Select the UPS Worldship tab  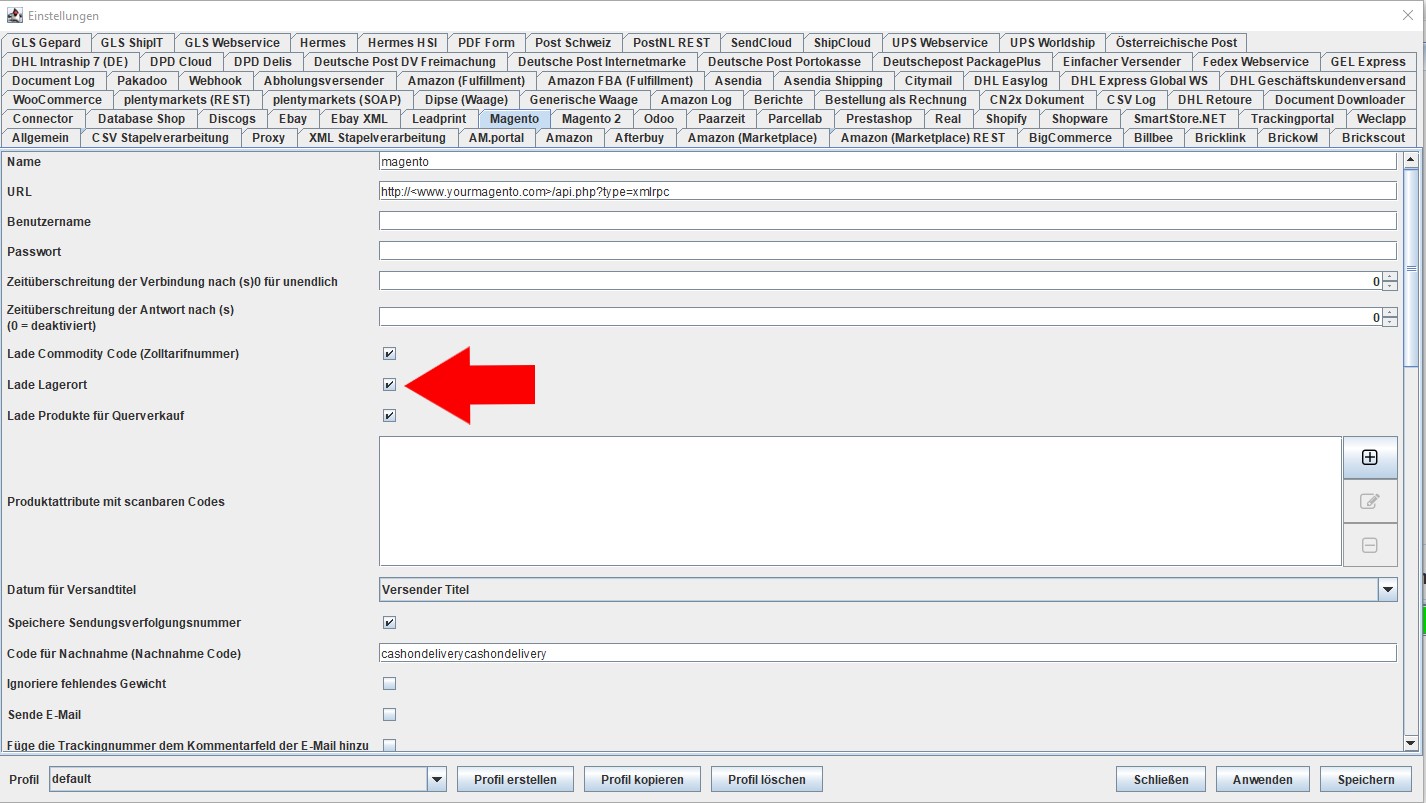(x=1052, y=43)
